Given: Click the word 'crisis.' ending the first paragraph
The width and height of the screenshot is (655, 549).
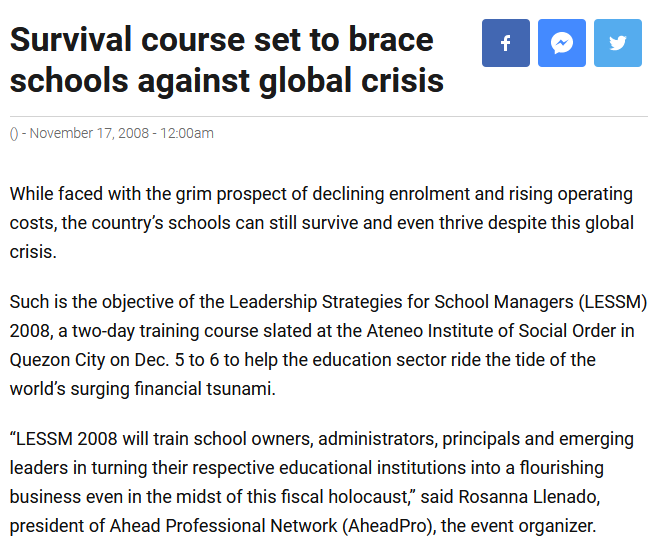Looking at the screenshot, I should [x=33, y=252].
